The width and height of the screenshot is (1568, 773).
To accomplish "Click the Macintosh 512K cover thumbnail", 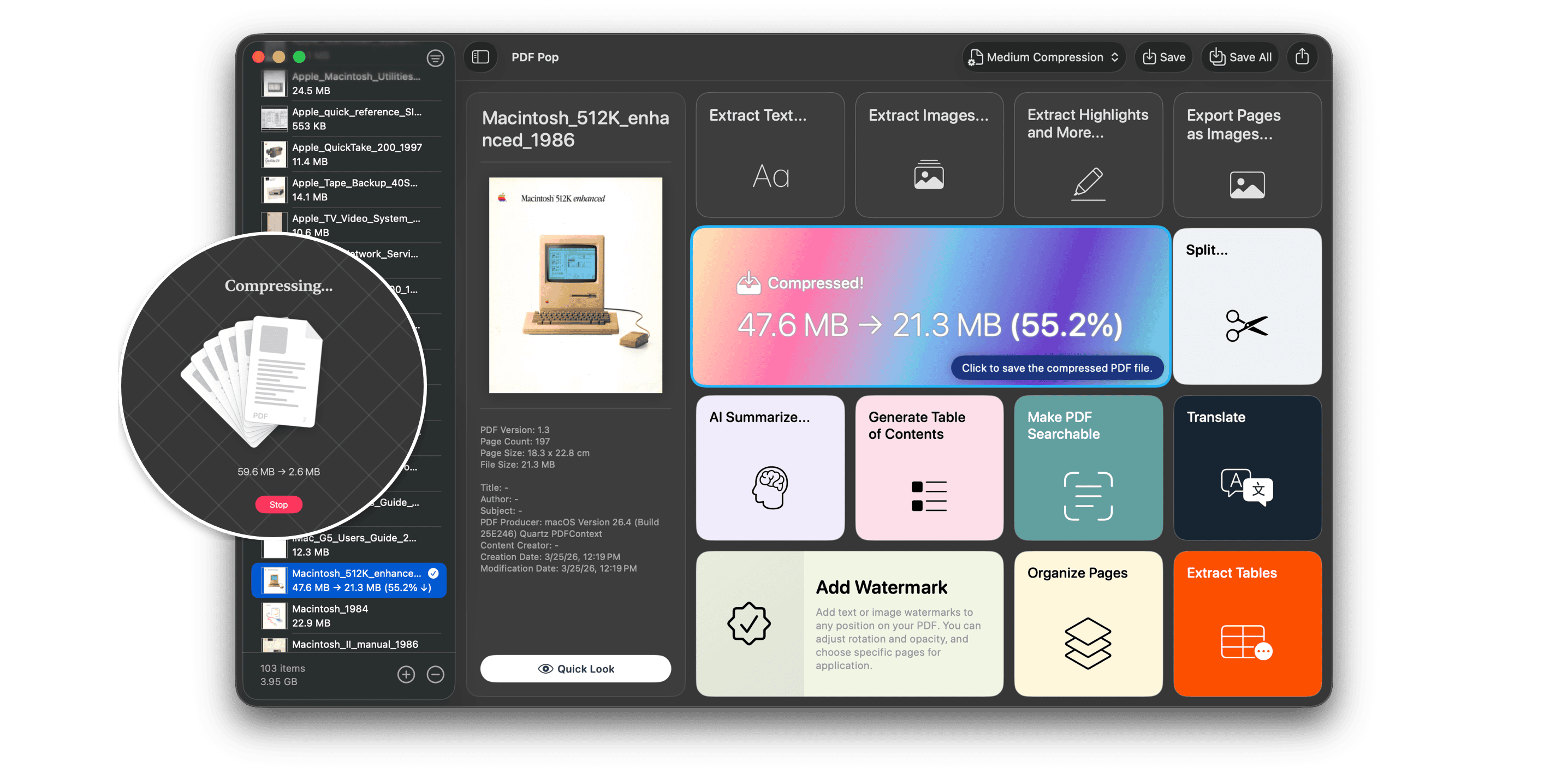I will pyautogui.click(x=575, y=285).
